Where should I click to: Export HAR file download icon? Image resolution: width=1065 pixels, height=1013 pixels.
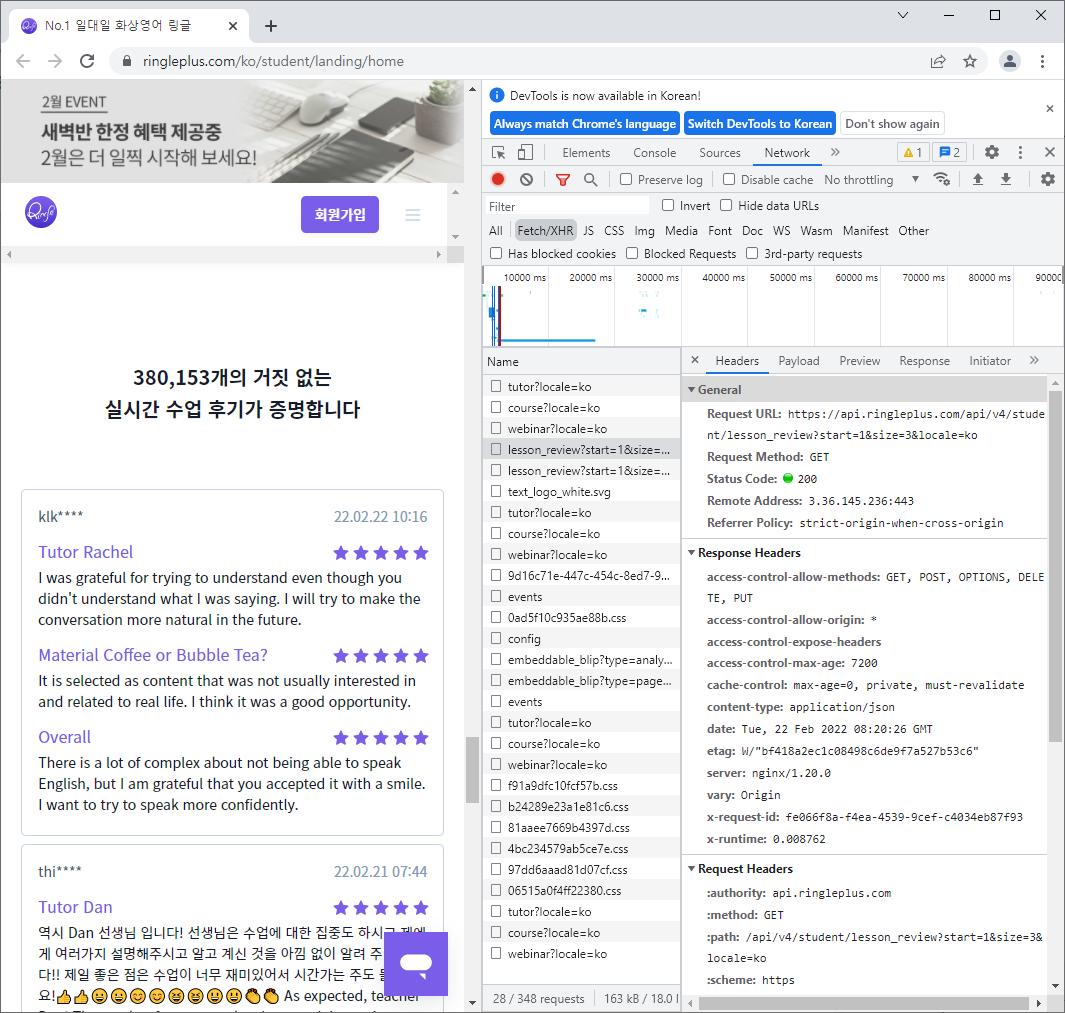(1006, 179)
